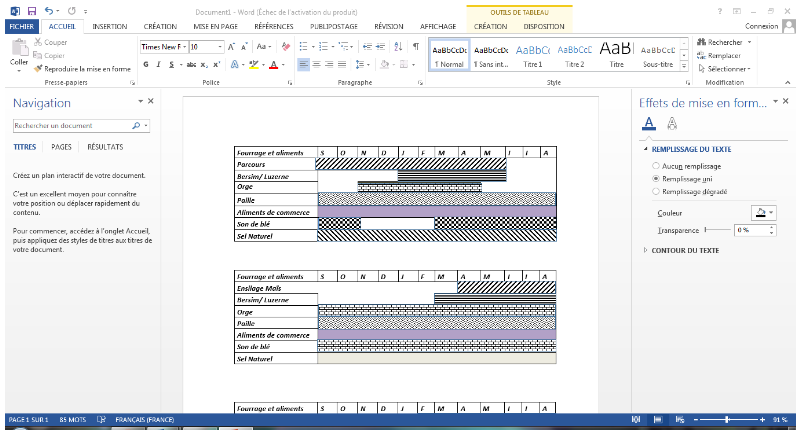Image resolution: width=800 pixels, height=430 pixels.
Task: Open the text effects icon tab in pane
Action: tap(672, 123)
